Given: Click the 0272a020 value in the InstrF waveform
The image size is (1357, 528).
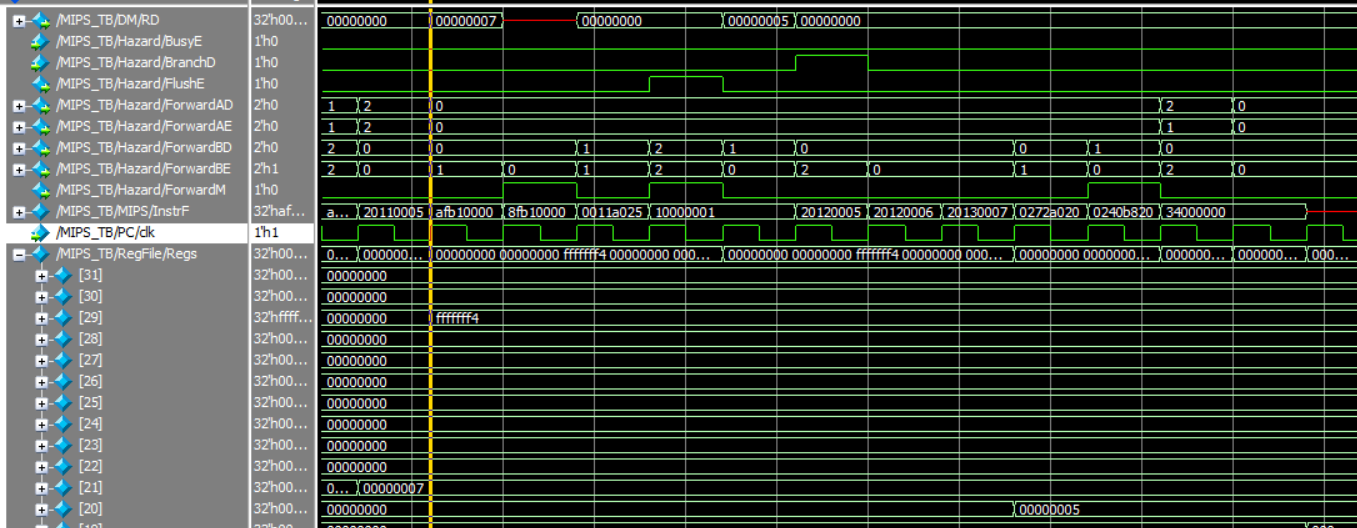Looking at the screenshot, I should coord(1050,212).
